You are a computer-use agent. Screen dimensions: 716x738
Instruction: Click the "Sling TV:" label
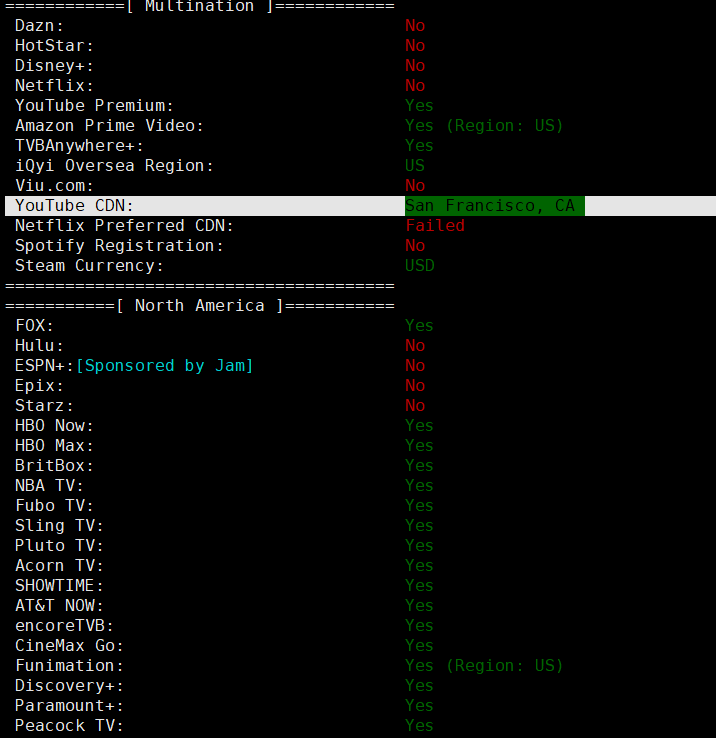pyautogui.click(x=59, y=526)
